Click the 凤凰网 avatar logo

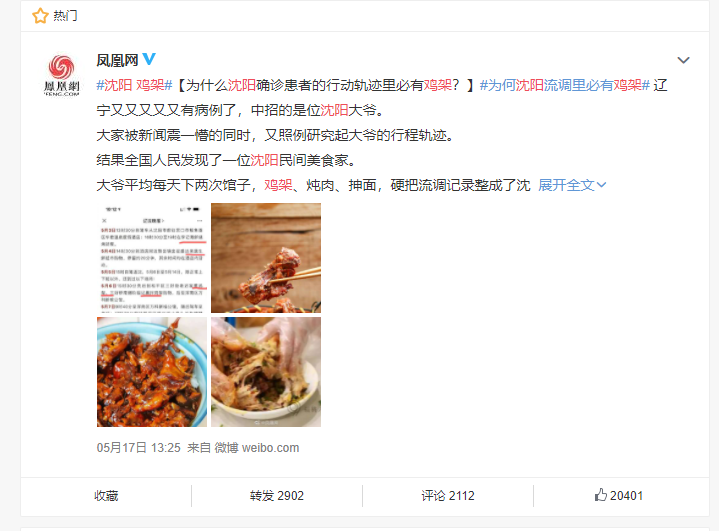pyautogui.click(x=61, y=75)
